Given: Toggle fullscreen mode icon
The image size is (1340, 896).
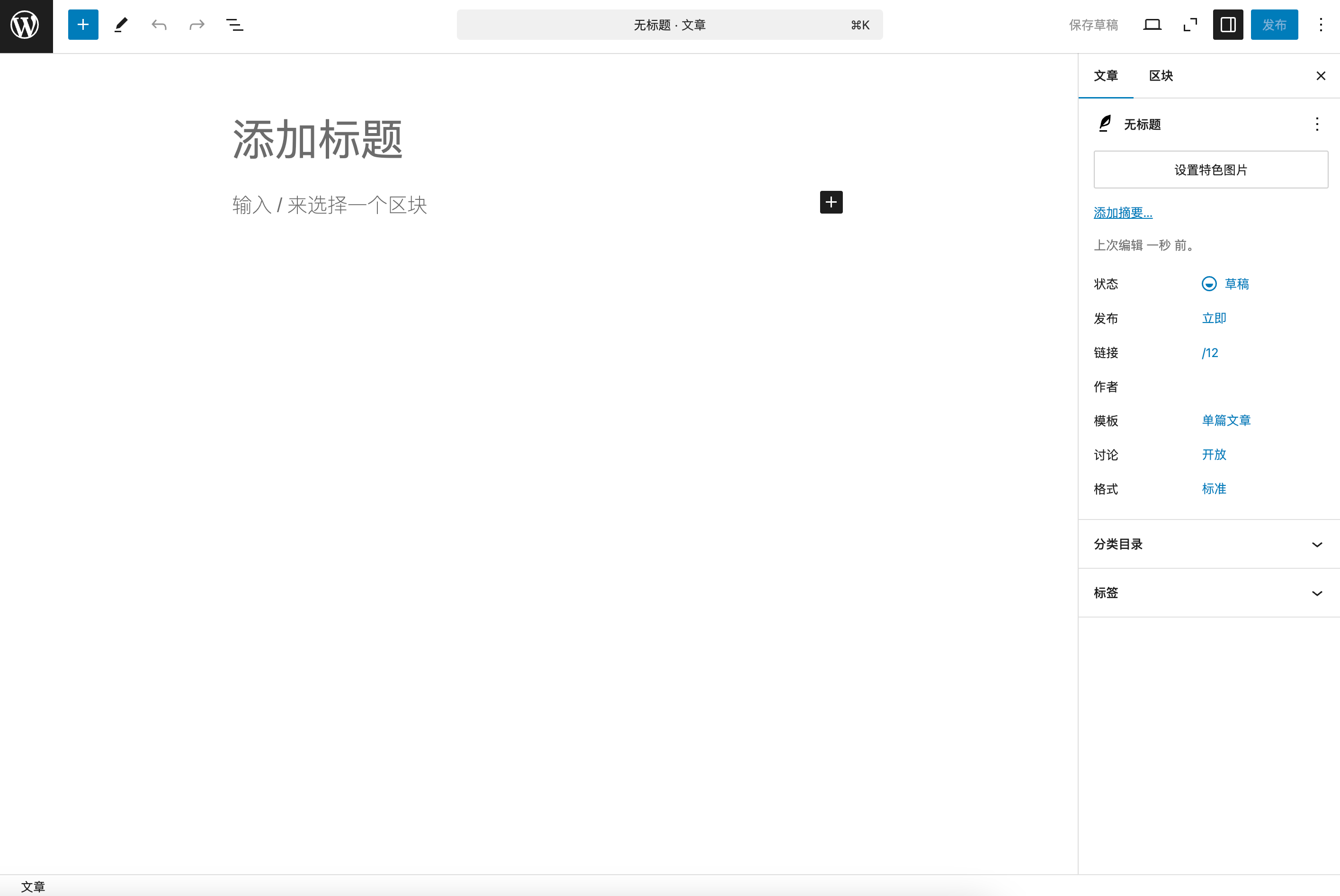Looking at the screenshot, I should click(x=1190, y=25).
